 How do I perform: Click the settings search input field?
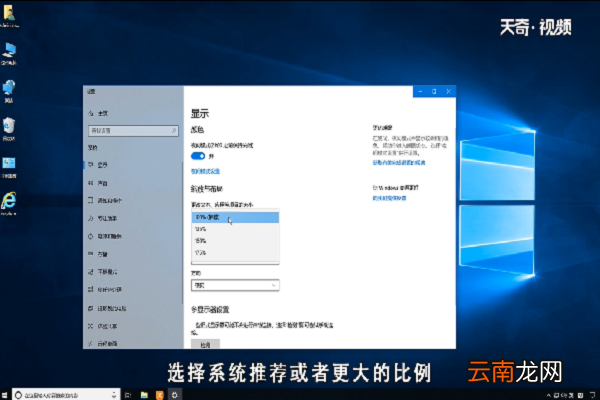(133, 131)
